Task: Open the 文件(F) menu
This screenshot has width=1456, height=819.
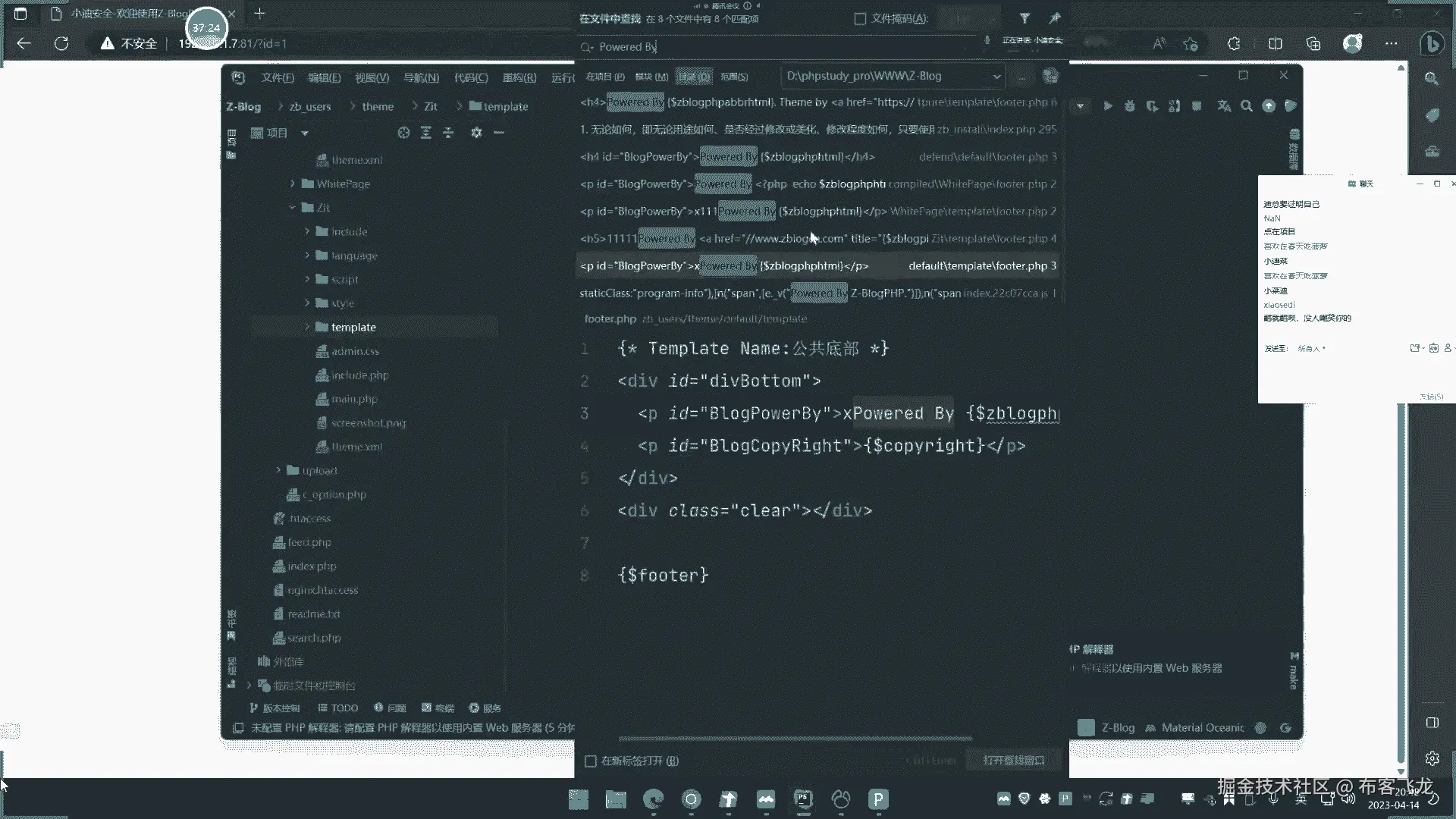Action: [x=278, y=77]
